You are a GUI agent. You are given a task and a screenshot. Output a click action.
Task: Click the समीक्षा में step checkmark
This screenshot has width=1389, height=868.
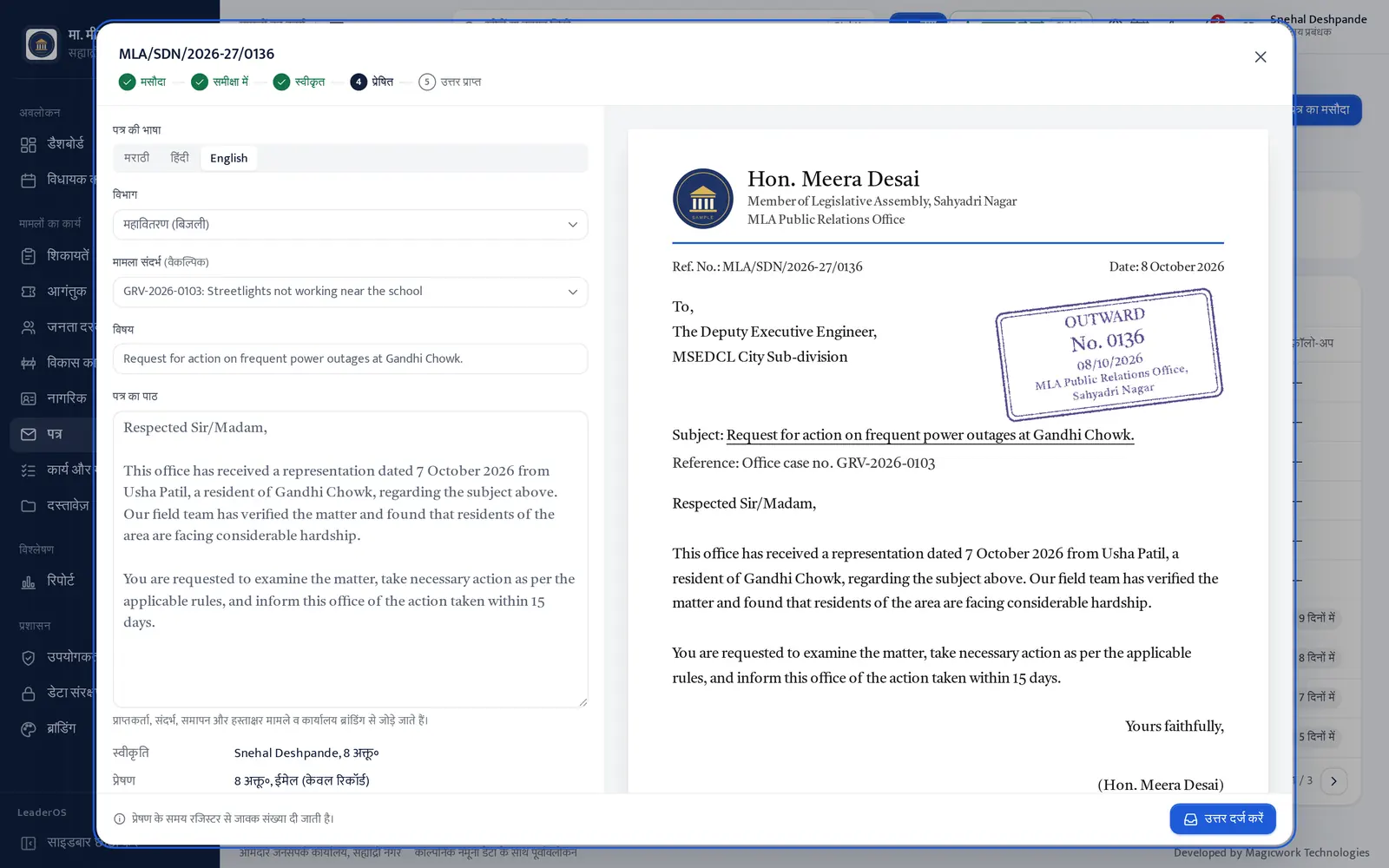[x=200, y=82]
